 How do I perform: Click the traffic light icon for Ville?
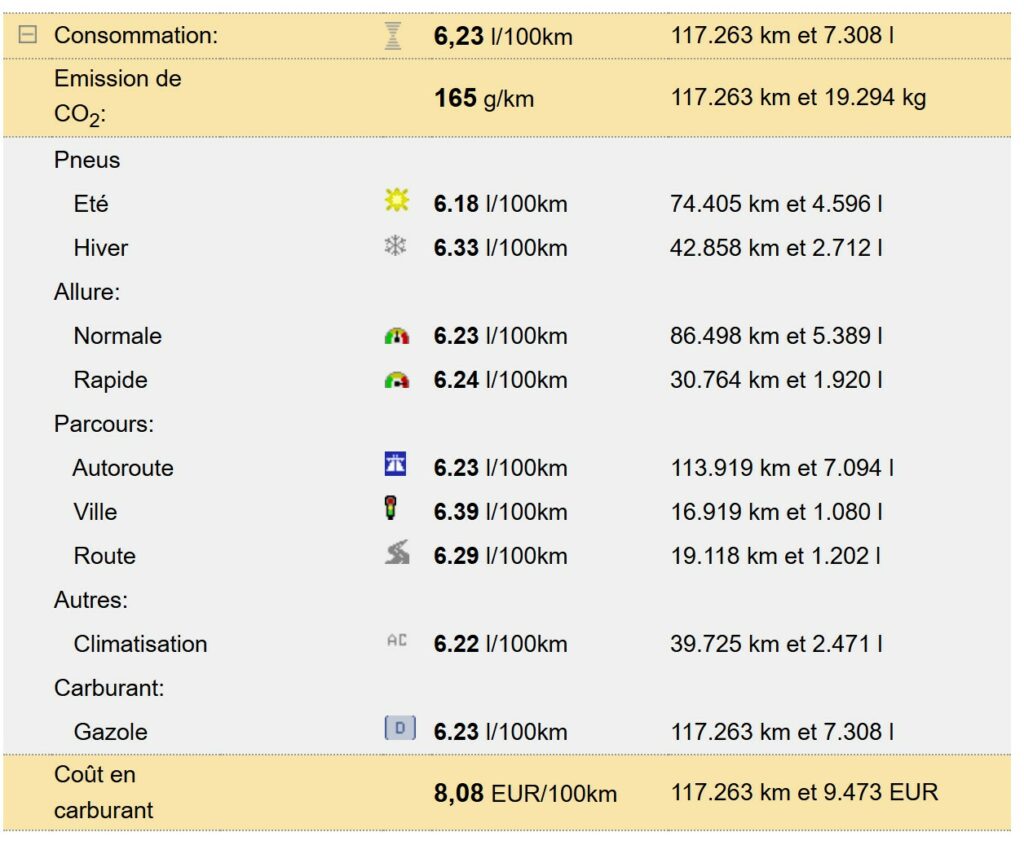(391, 509)
